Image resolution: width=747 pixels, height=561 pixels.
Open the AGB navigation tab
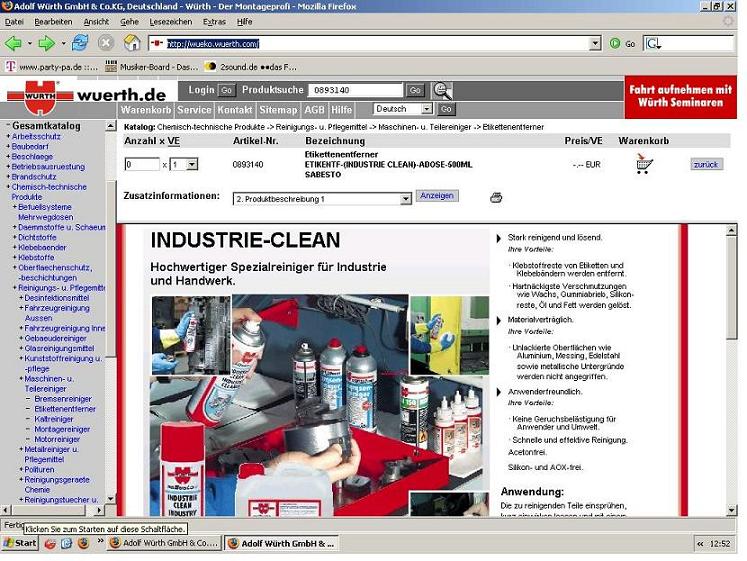tap(314, 110)
